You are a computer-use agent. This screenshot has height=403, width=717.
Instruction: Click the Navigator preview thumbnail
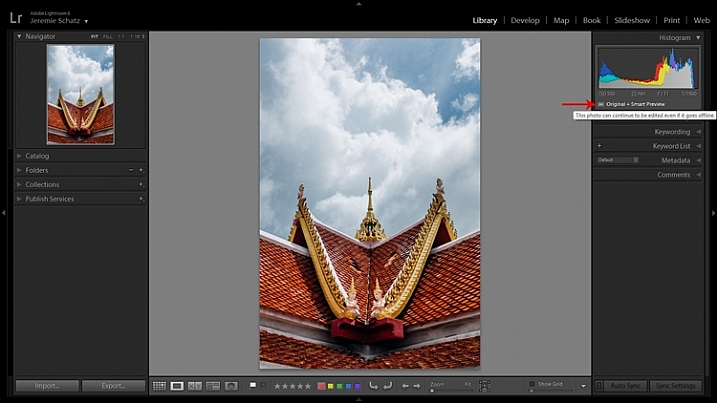[80, 94]
